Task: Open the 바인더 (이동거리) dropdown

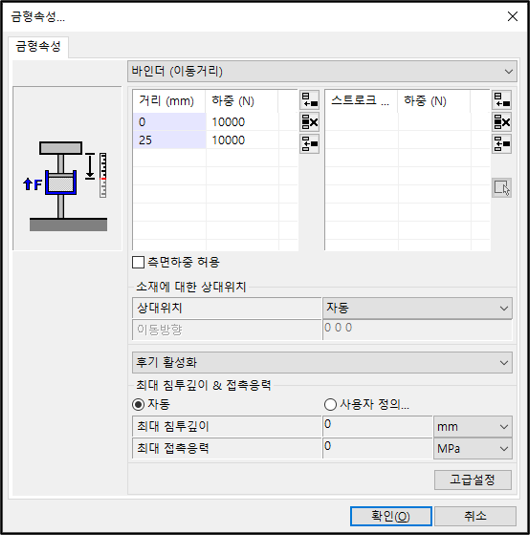Action: [322, 71]
